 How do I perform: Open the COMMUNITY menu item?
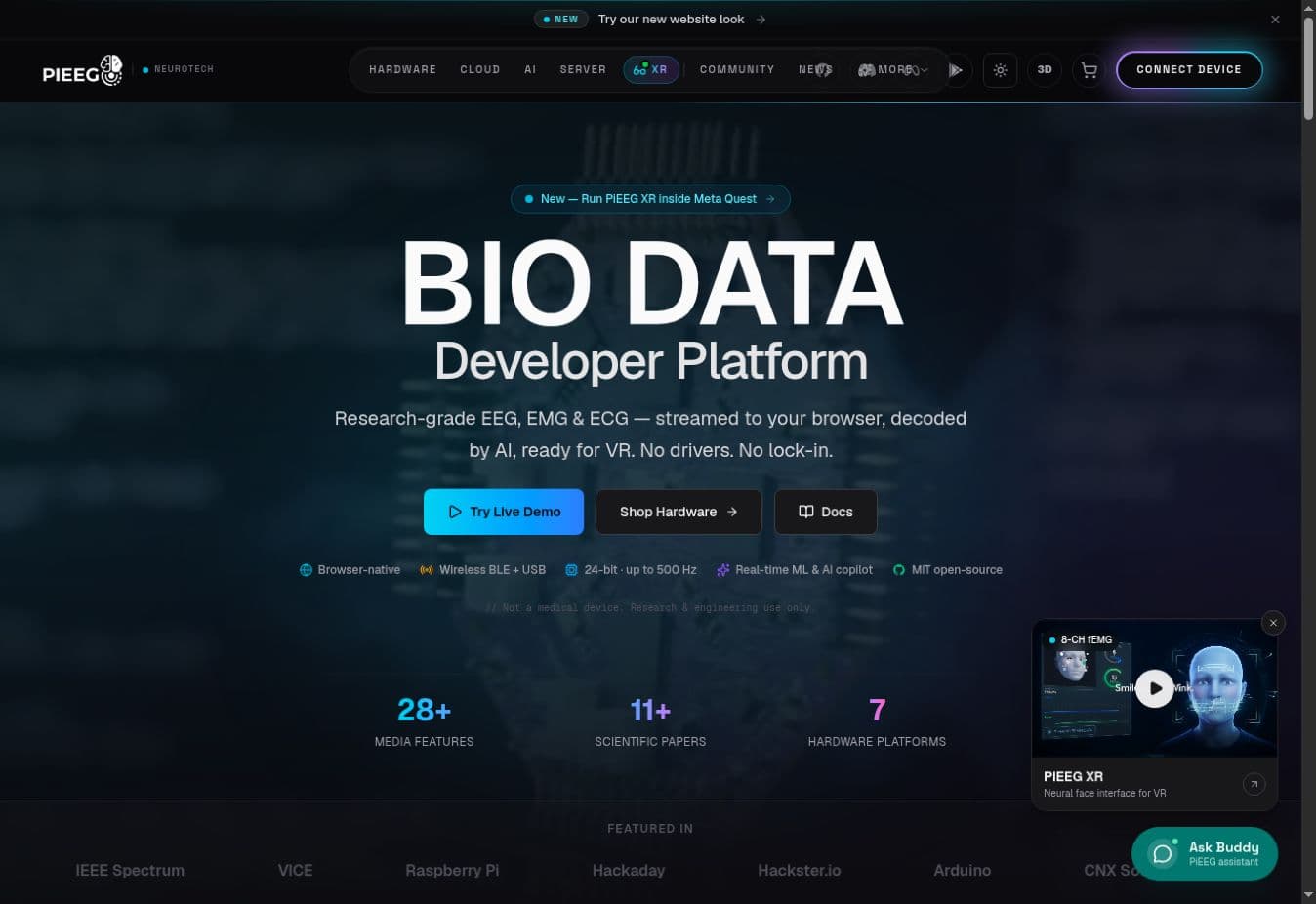737,70
